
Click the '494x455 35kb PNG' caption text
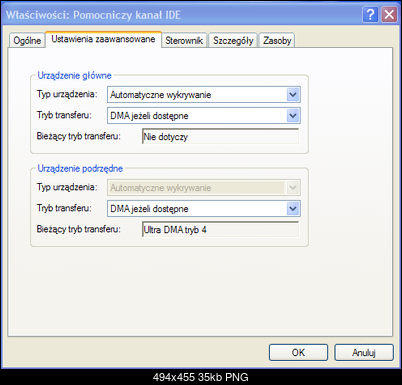(201, 377)
